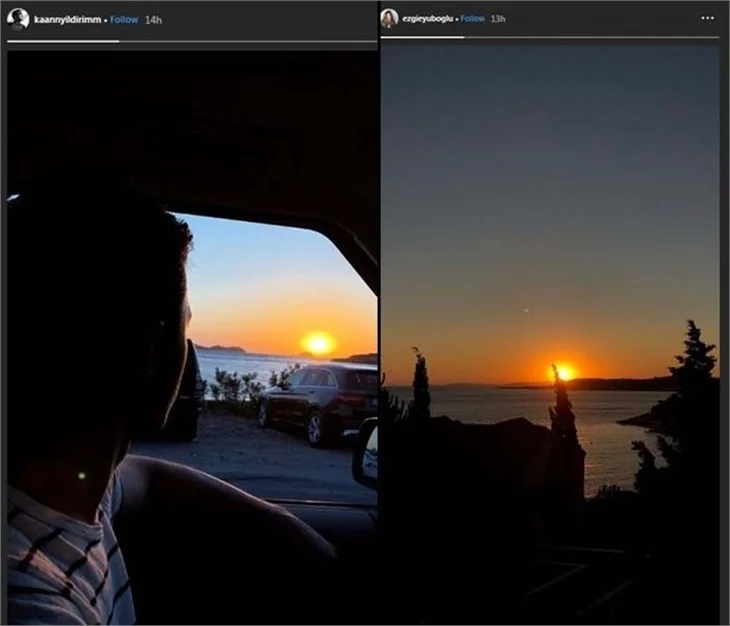Open the three-dot more options menu
Viewport: 730px width, 626px height.
tap(707, 18)
